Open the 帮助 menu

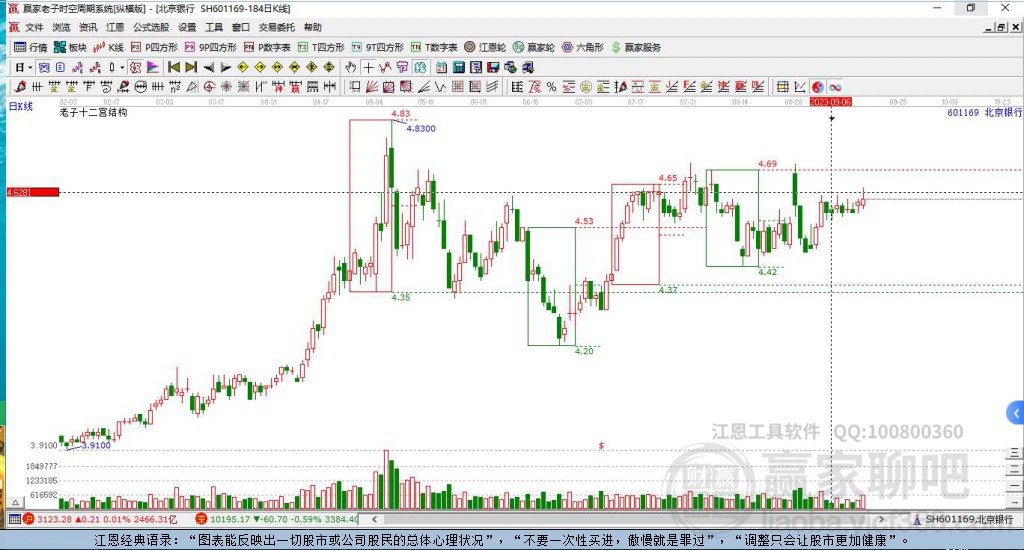point(313,27)
